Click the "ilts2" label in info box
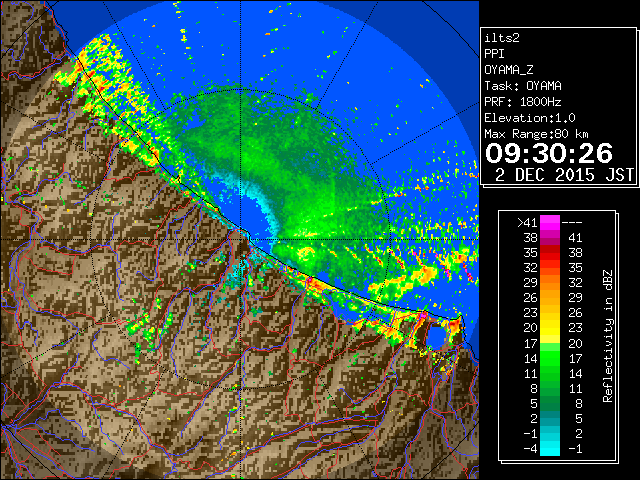The width and height of the screenshot is (640, 480). pos(502,38)
